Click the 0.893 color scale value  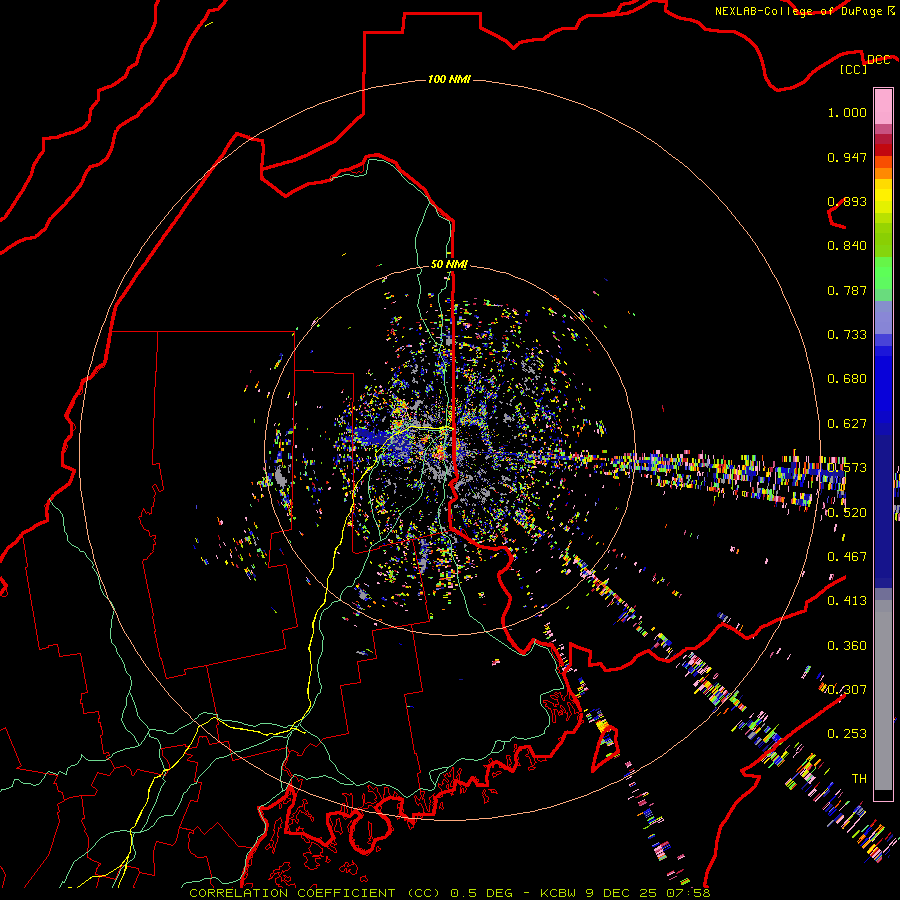[x=847, y=201]
